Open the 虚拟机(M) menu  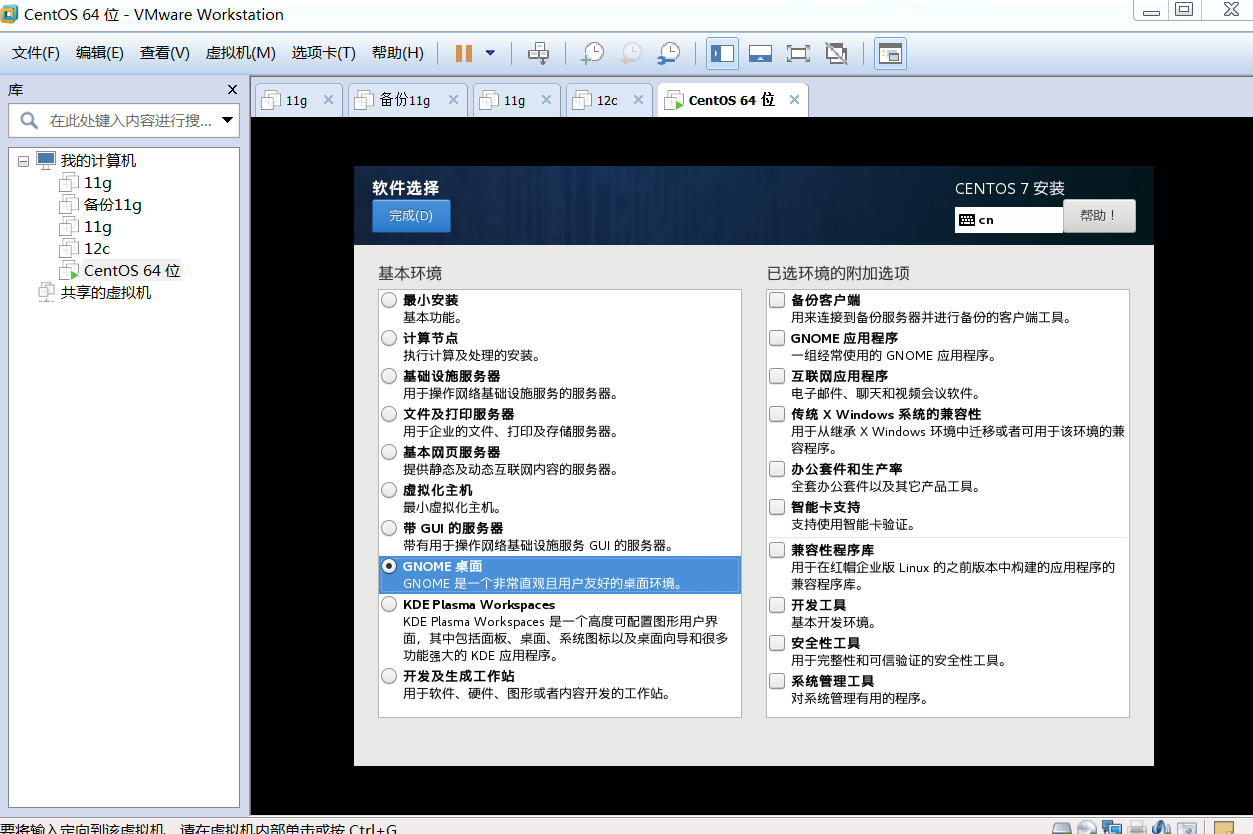[x=240, y=53]
